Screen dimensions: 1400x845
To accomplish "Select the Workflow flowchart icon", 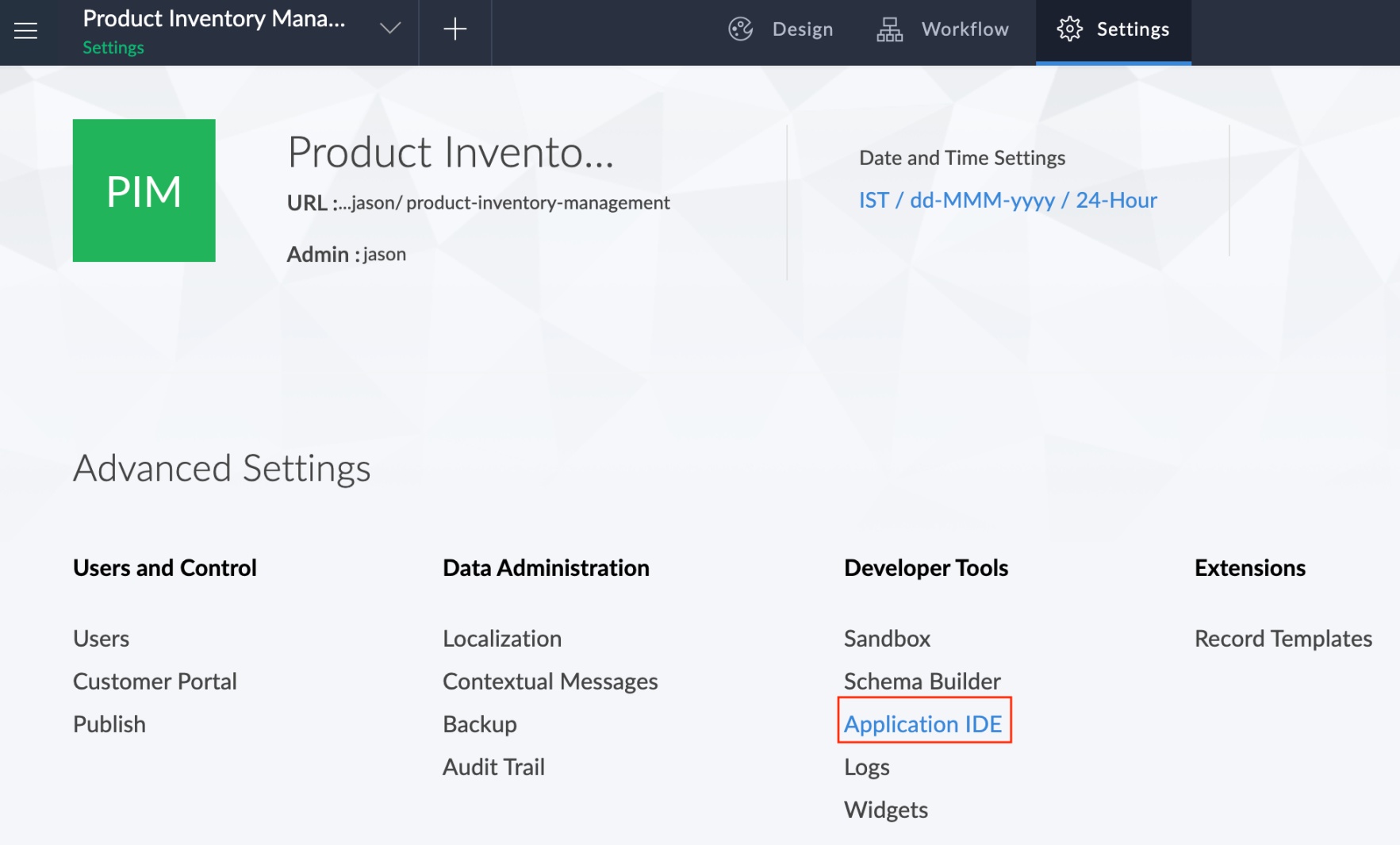I will [x=888, y=29].
